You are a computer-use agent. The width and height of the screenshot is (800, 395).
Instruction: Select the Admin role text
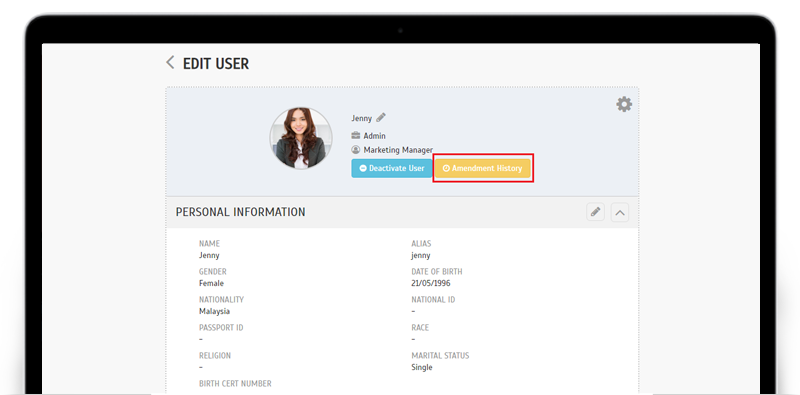pyautogui.click(x=374, y=136)
